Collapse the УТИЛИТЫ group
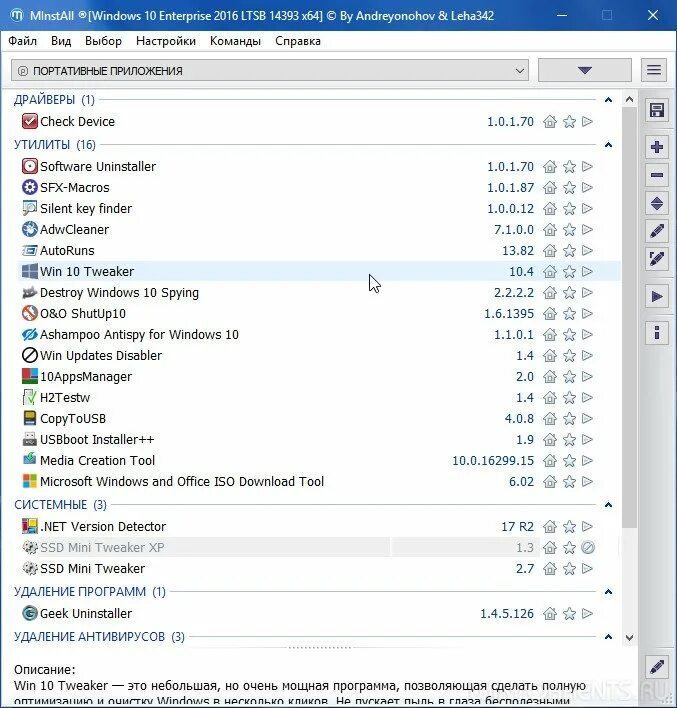 608,145
